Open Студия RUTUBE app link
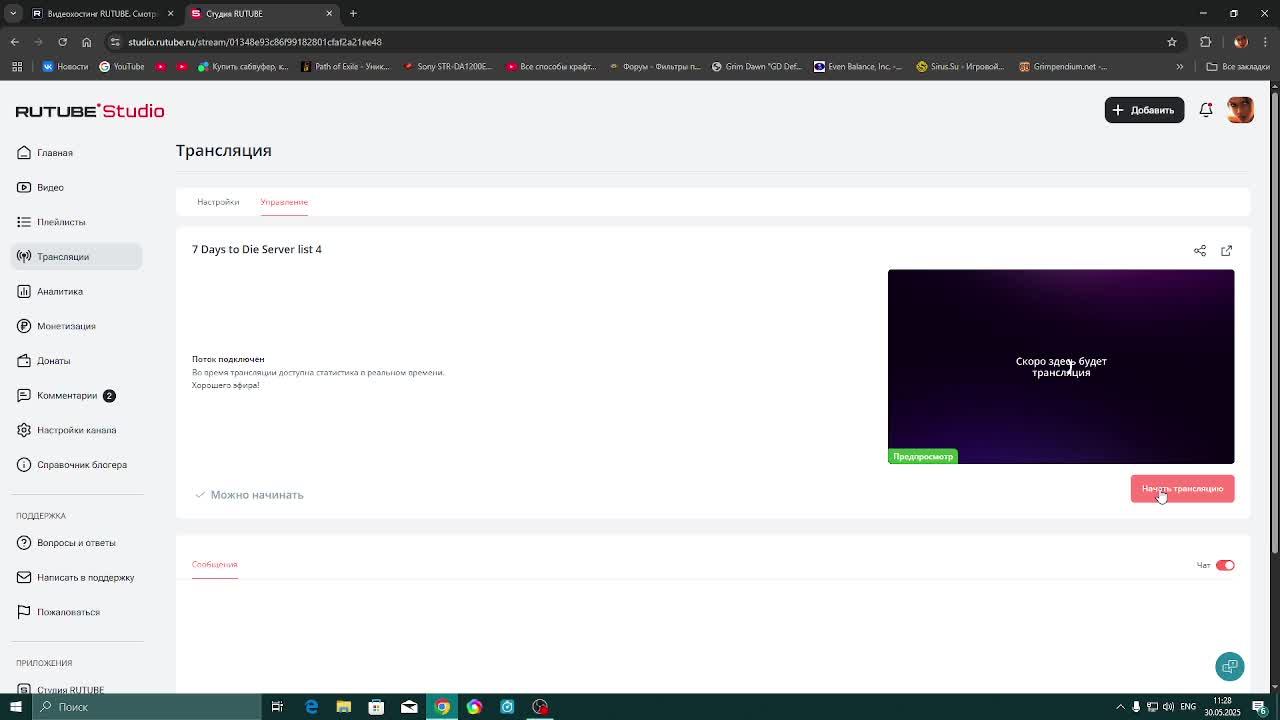Screen dimensions: 1280x720 click(60, 690)
